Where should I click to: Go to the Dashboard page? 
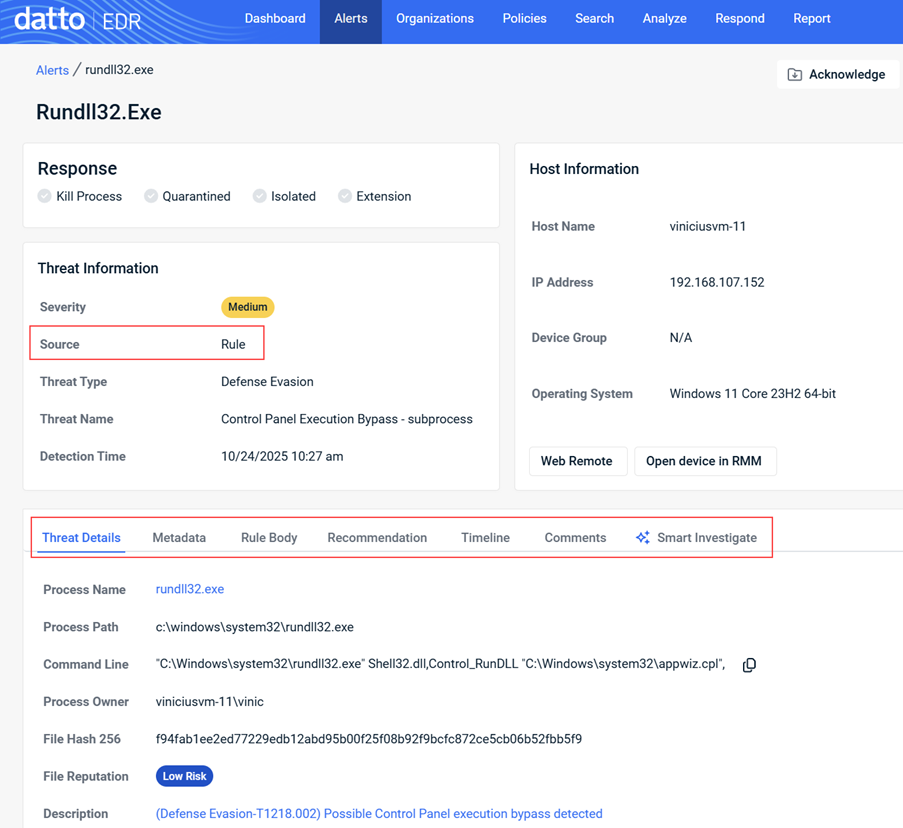[275, 19]
